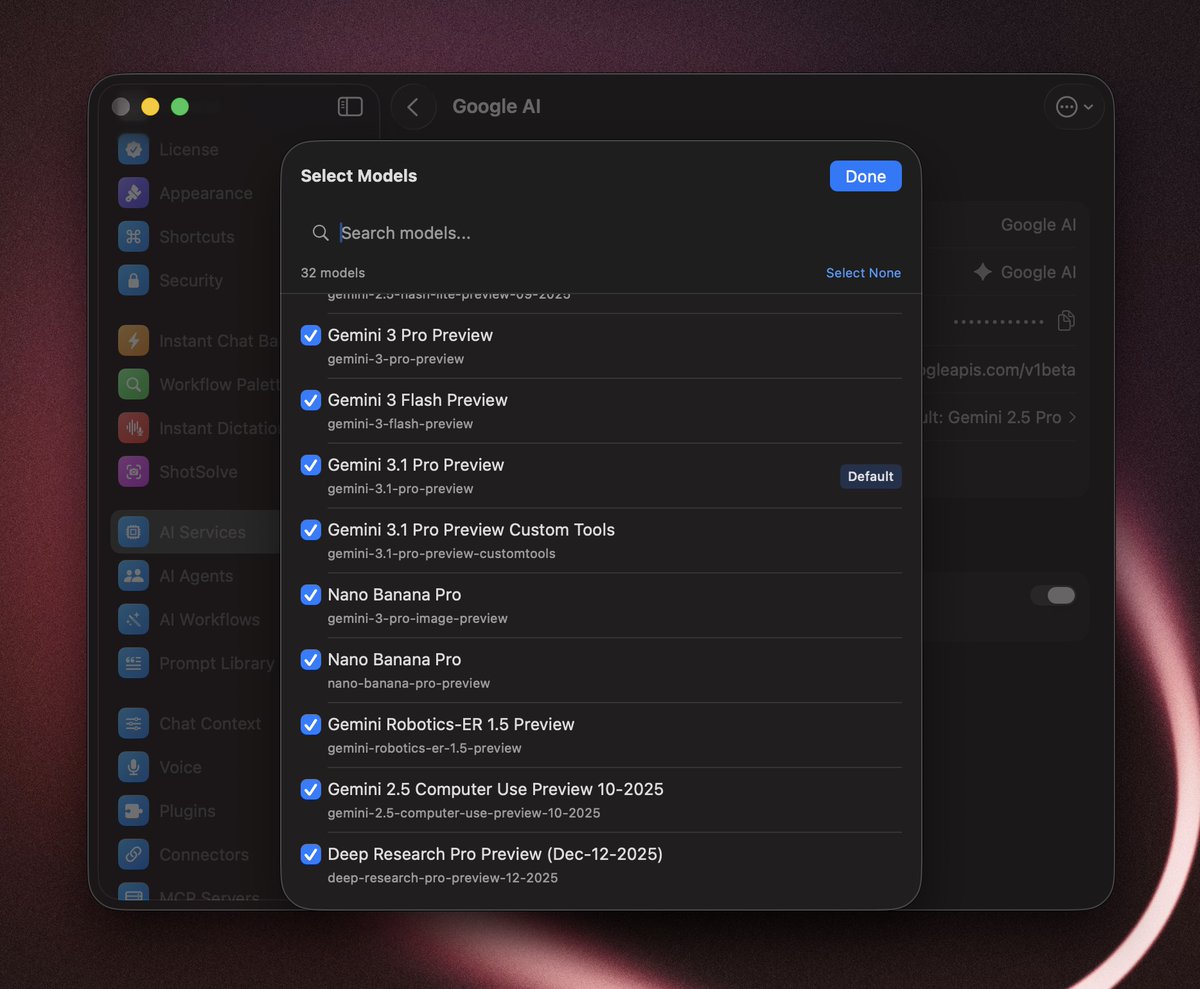
Task: Click the search magnifier icon in dialog
Action: coord(320,233)
